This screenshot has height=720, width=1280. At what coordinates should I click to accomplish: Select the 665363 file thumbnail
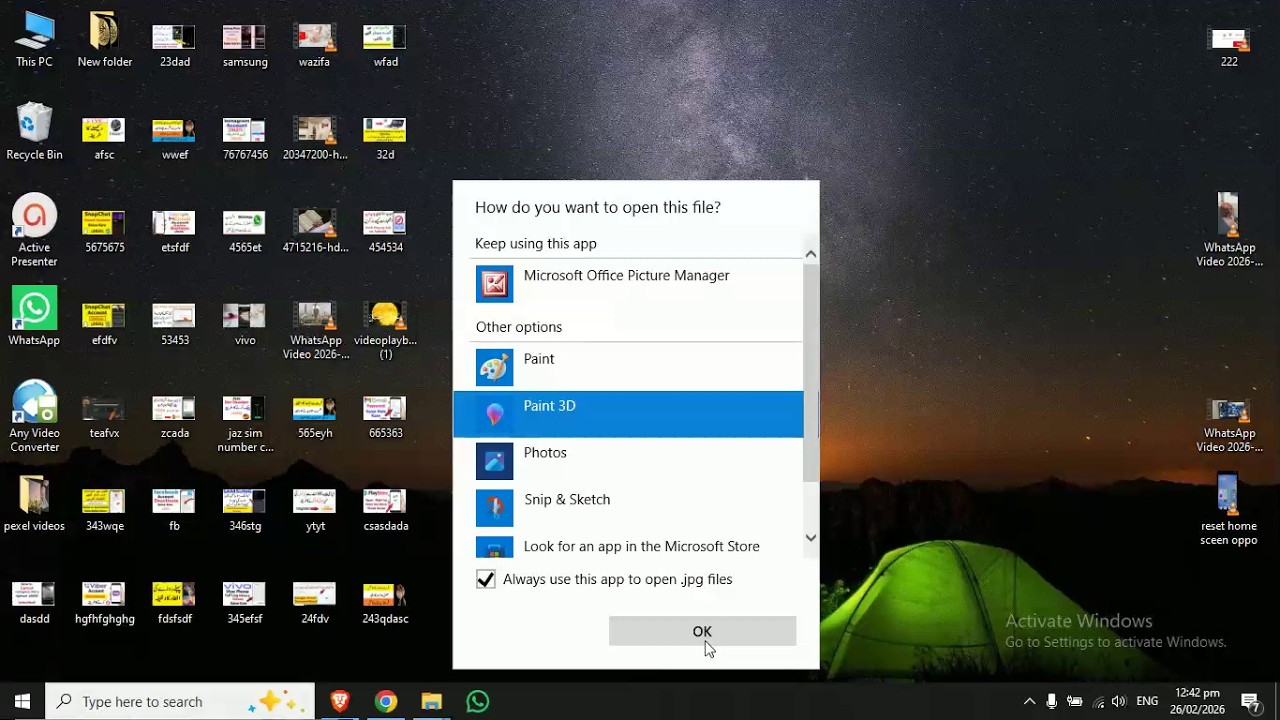coord(385,417)
